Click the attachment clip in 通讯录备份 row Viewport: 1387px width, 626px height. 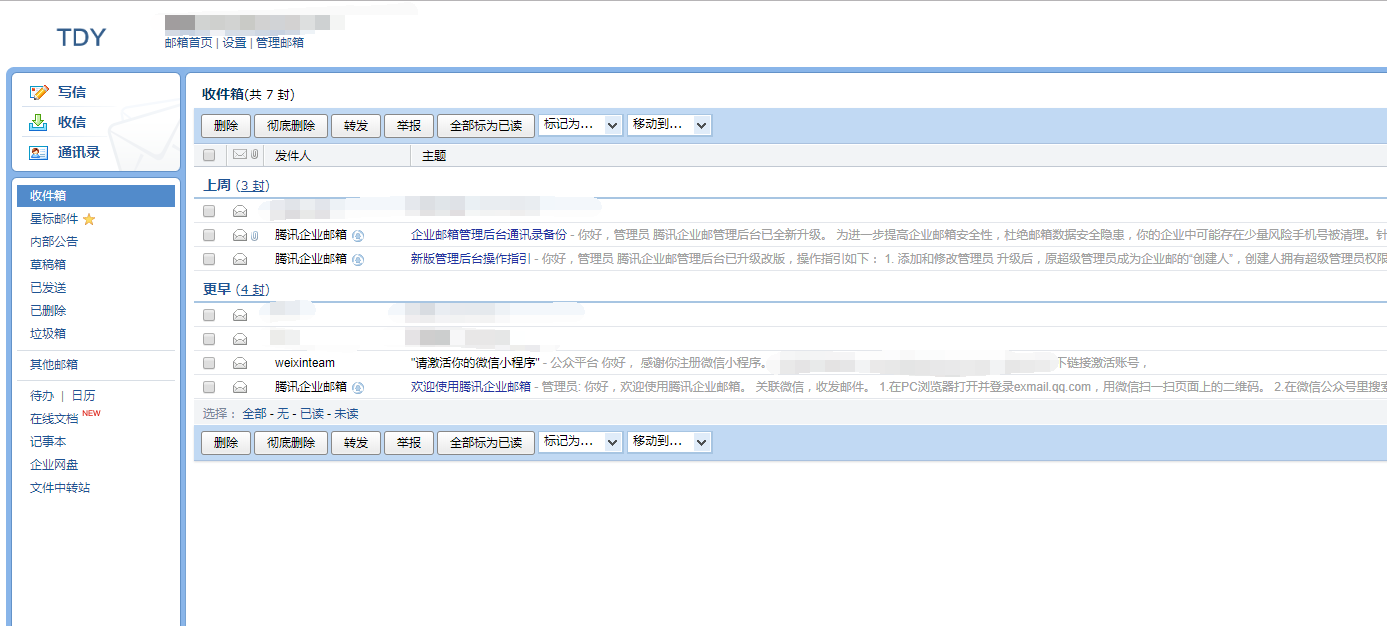254,235
